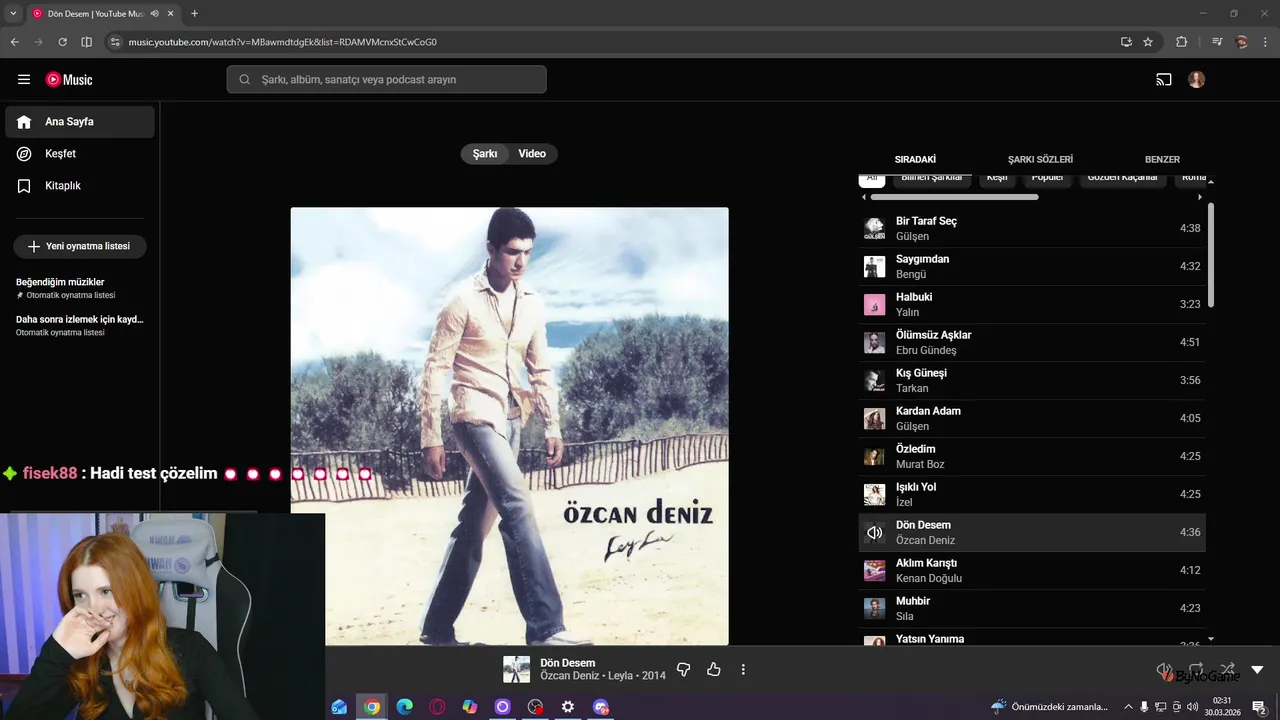
Task: Open Settings gear from the taskbar
Action: [x=568, y=707]
